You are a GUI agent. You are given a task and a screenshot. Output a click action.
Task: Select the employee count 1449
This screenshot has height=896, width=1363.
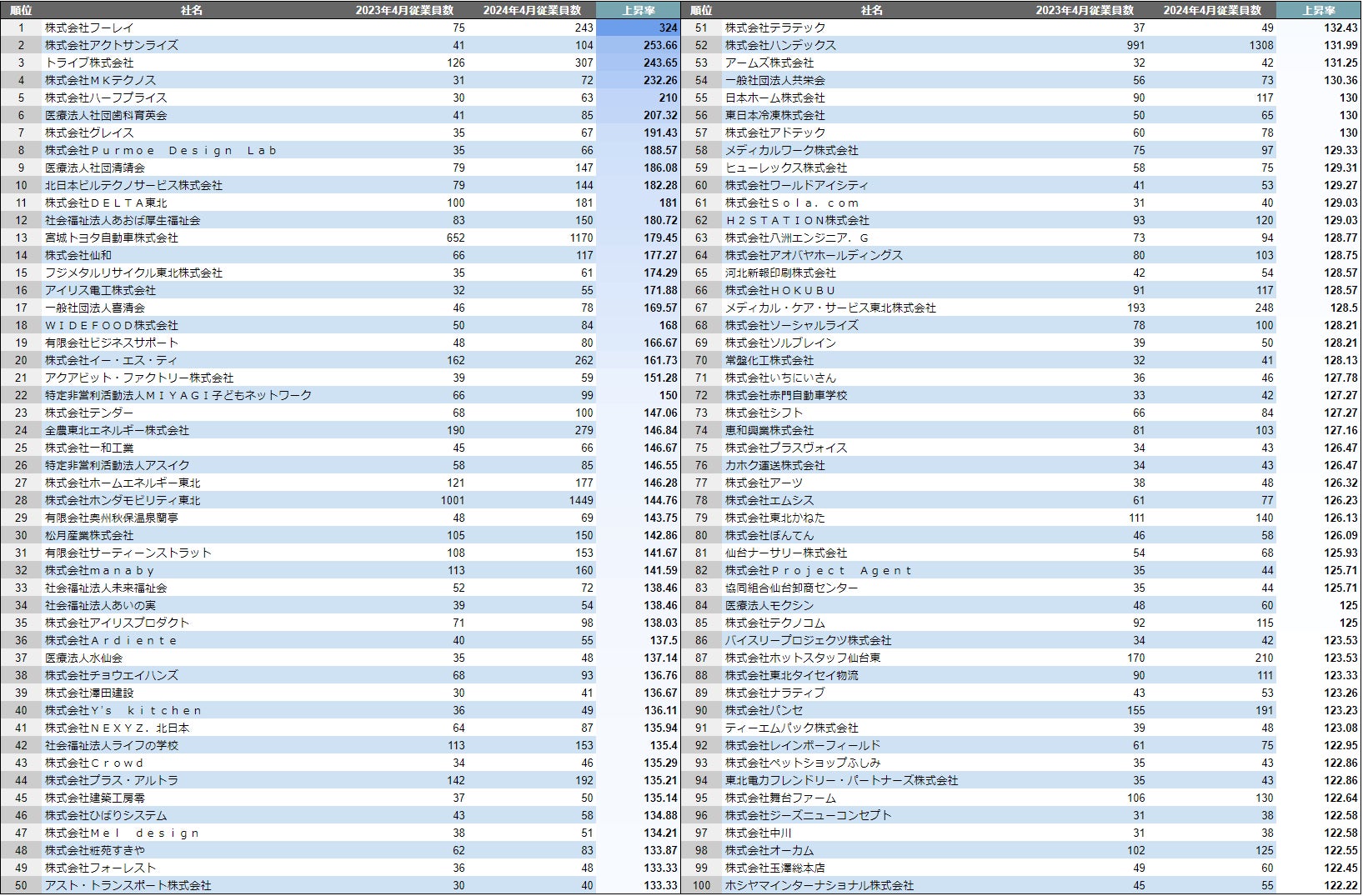pyautogui.click(x=581, y=500)
